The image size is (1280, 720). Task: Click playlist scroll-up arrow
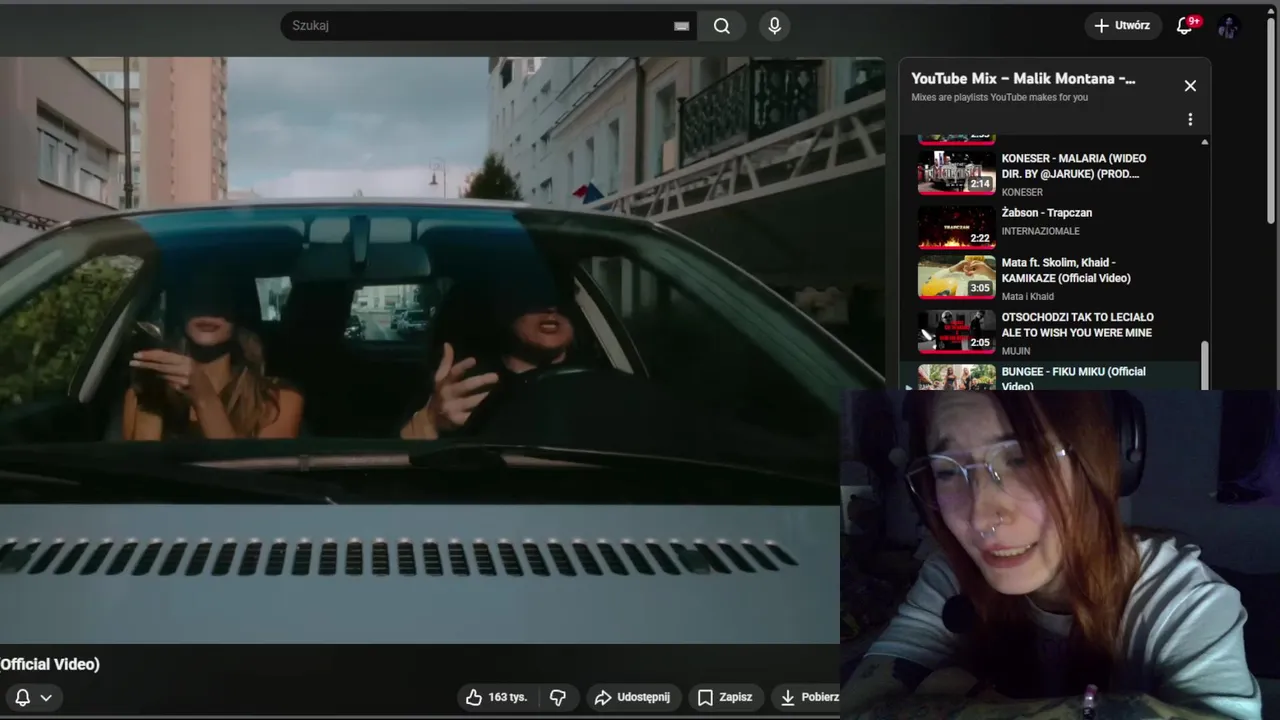point(1205,142)
